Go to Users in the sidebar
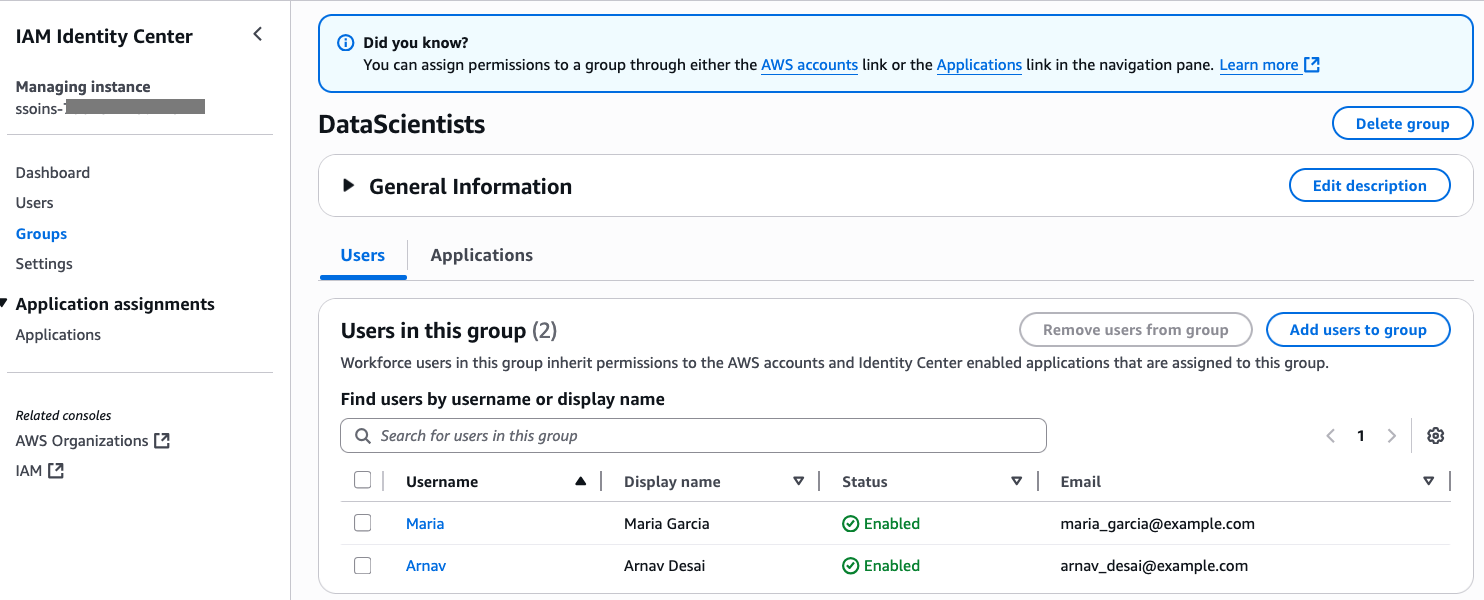 point(34,203)
